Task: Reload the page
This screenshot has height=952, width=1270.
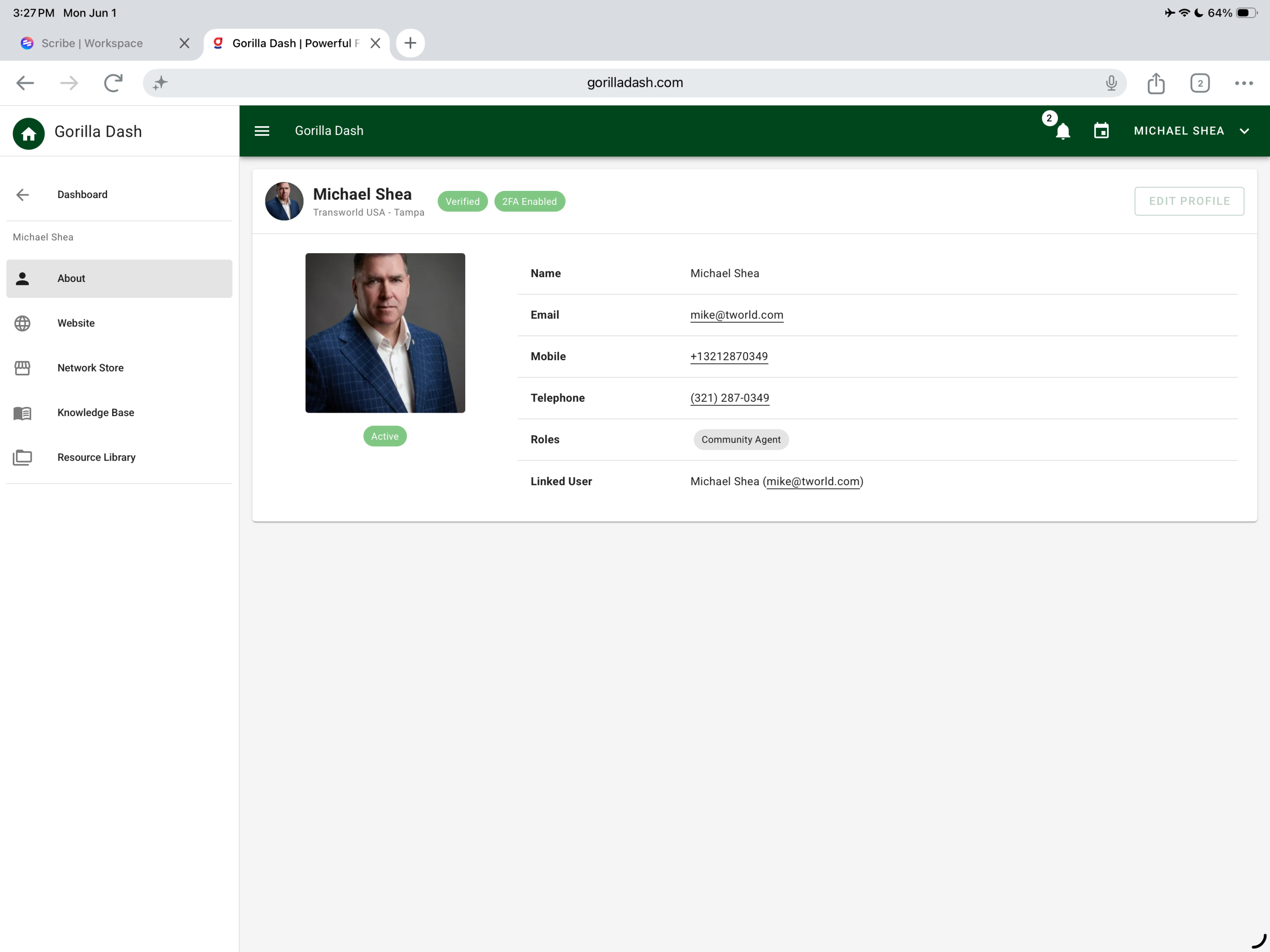Action: (x=113, y=83)
